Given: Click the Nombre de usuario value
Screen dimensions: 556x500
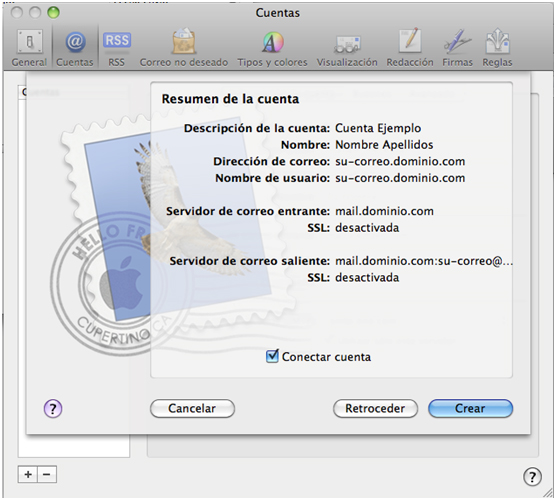Looking at the screenshot, I should (400, 178).
